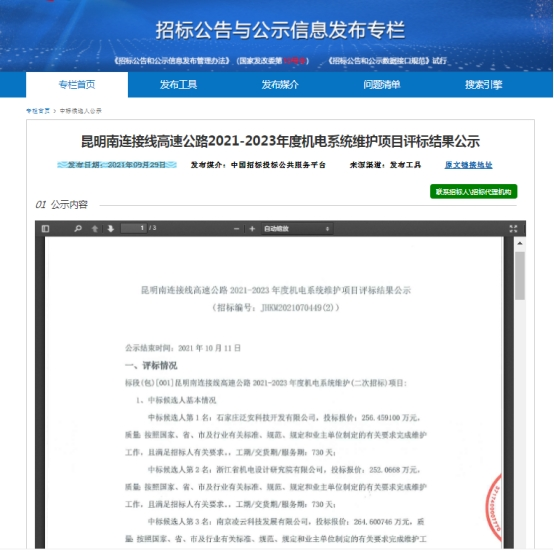The height and width of the screenshot is (553, 554).
Task: Zoom out with the minus icon
Action: [x=236, y=229]
